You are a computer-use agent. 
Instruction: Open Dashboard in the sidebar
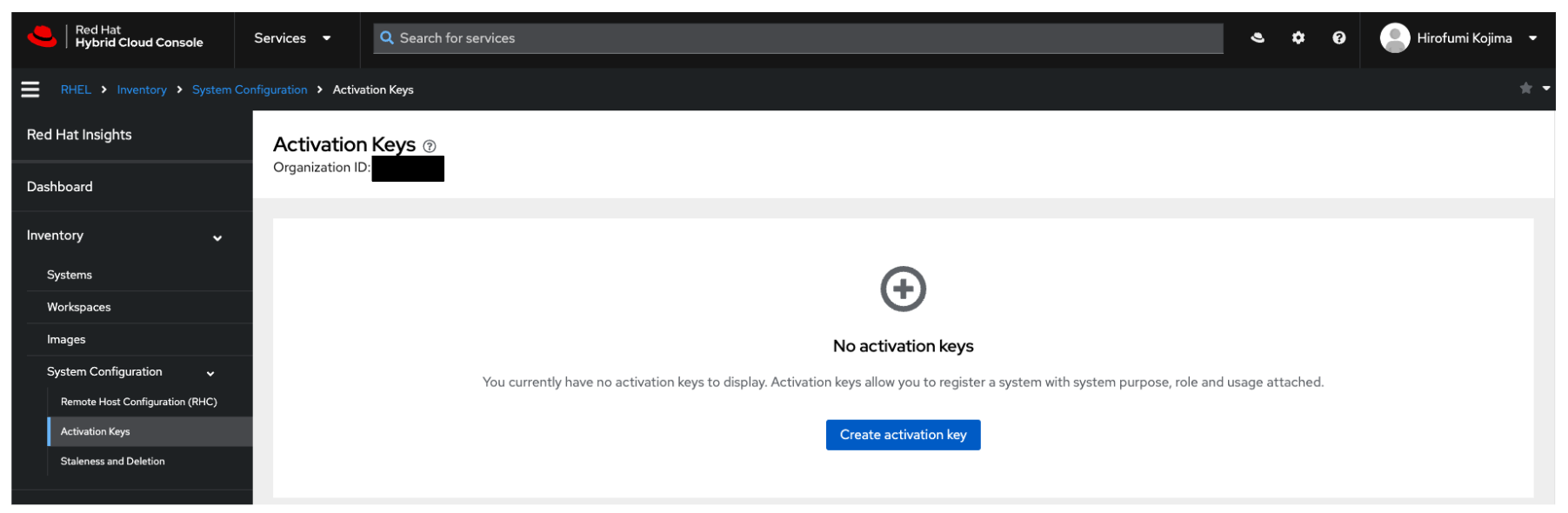132,187
